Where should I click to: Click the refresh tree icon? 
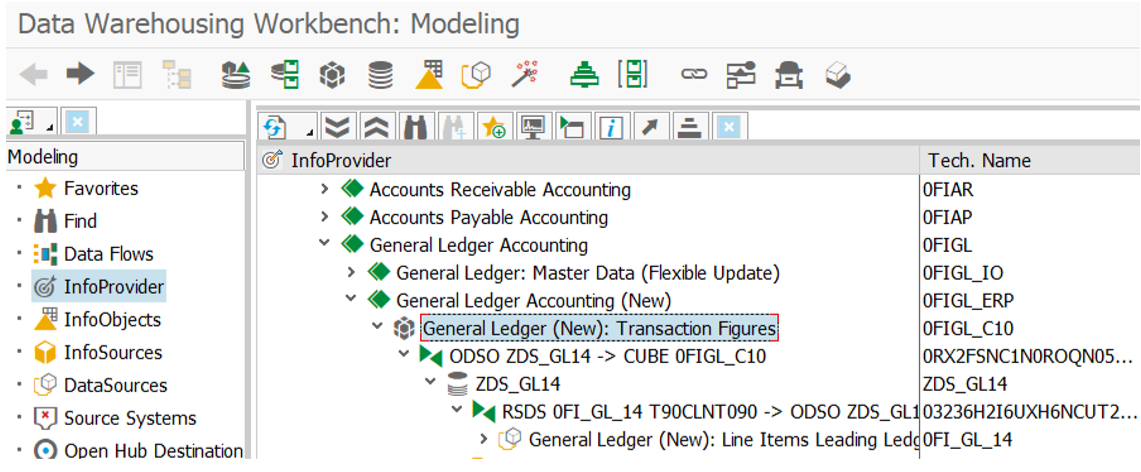[275, 128]
